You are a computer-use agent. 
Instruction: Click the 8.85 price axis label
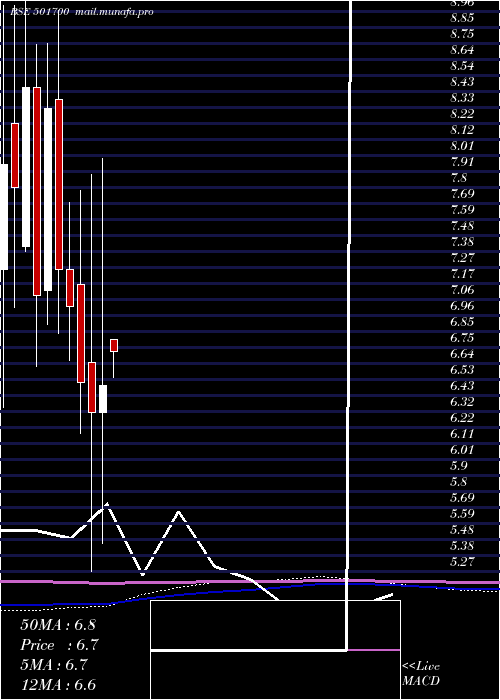pos(462,18)
